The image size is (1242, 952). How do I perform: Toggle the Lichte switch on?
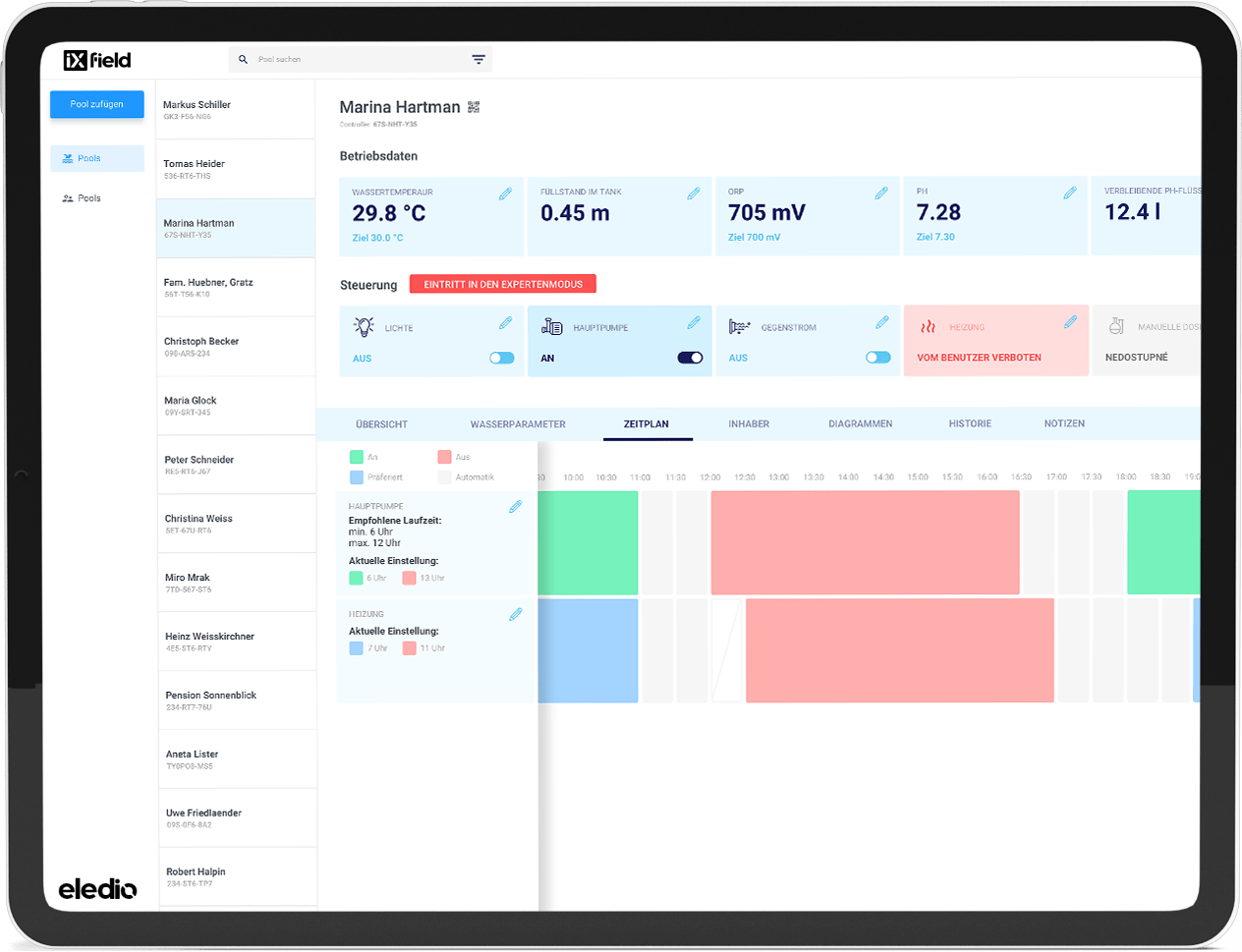pyautogui.click(x=501, y=358)
